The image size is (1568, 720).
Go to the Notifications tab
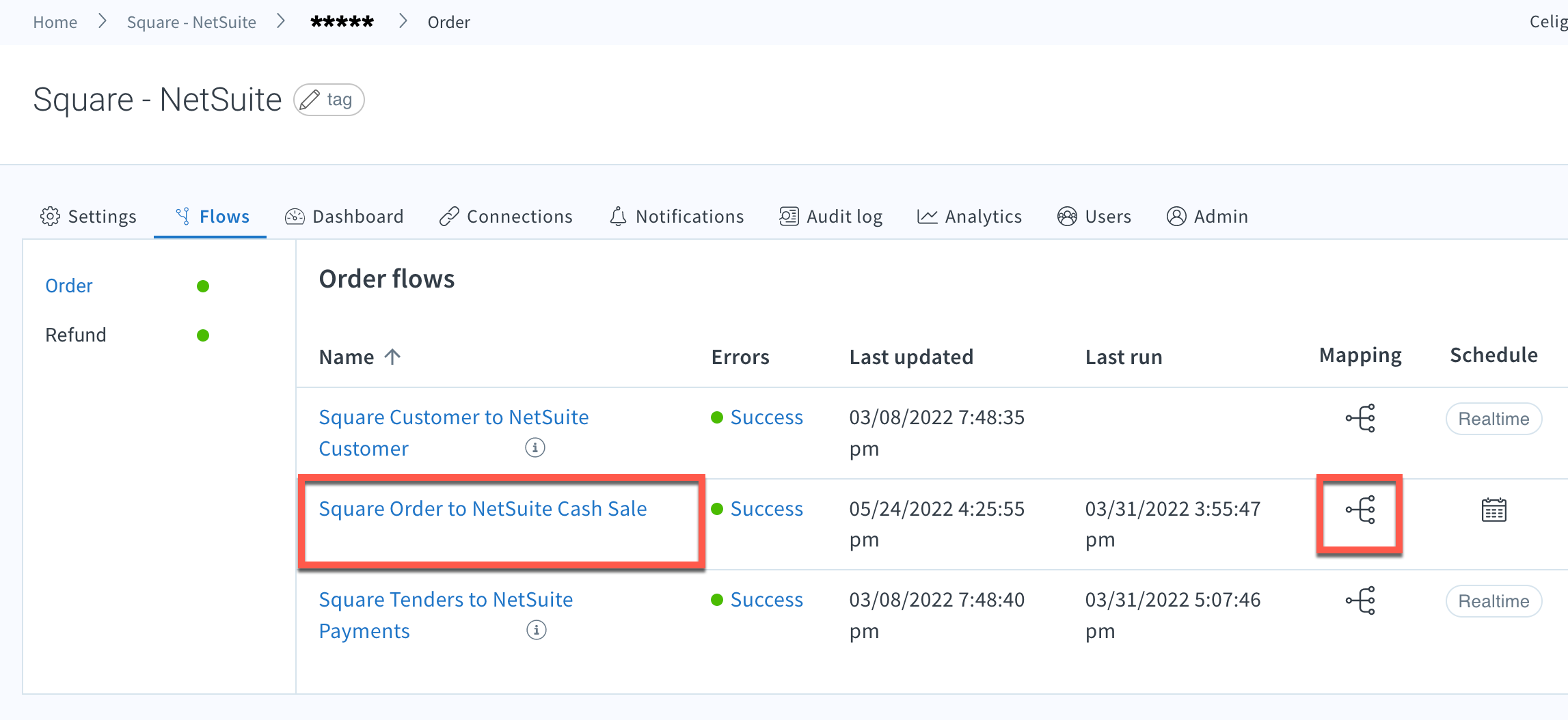pos(676,217)
